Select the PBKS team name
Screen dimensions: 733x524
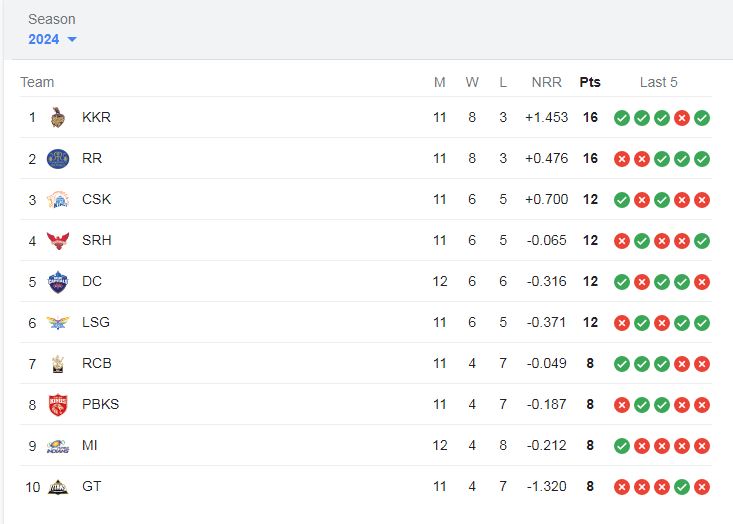(x=101, y=404)
